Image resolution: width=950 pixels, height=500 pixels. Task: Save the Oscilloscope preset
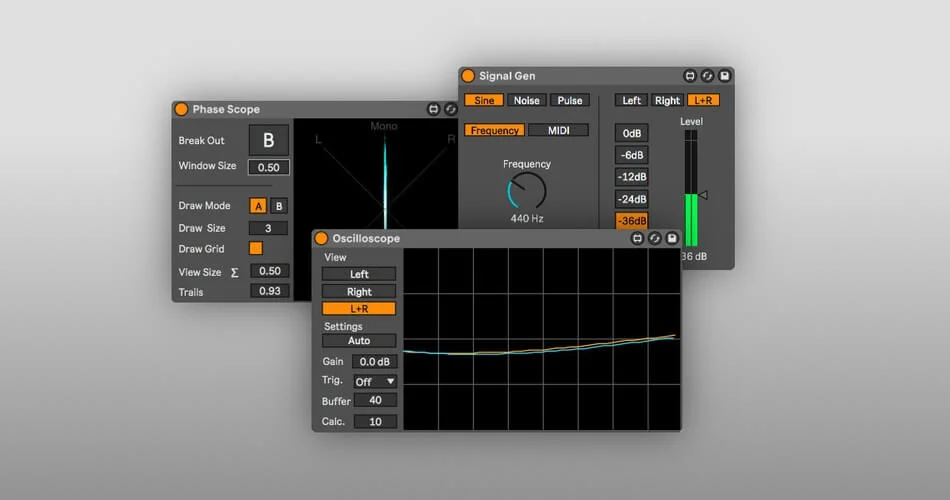pos(672,238)
